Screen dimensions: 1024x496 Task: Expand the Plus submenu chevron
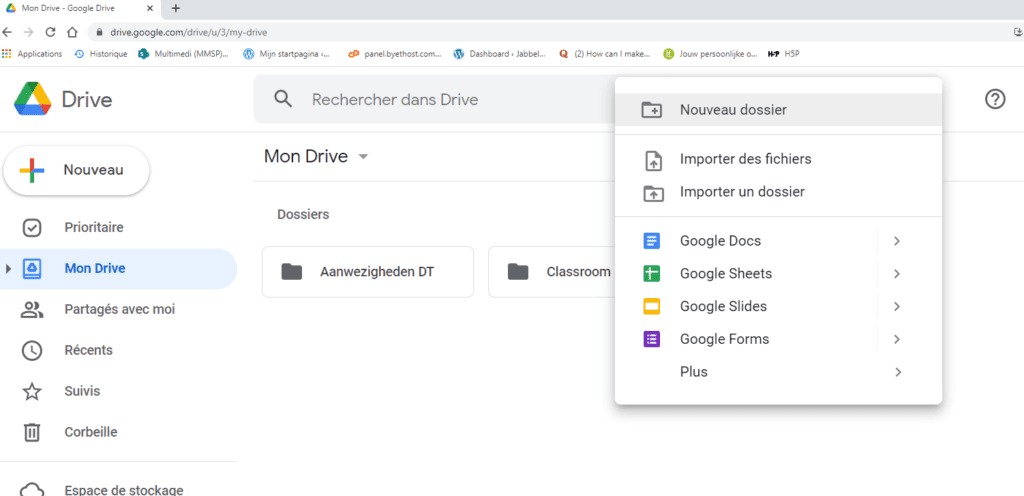click(x=898, y=372)
